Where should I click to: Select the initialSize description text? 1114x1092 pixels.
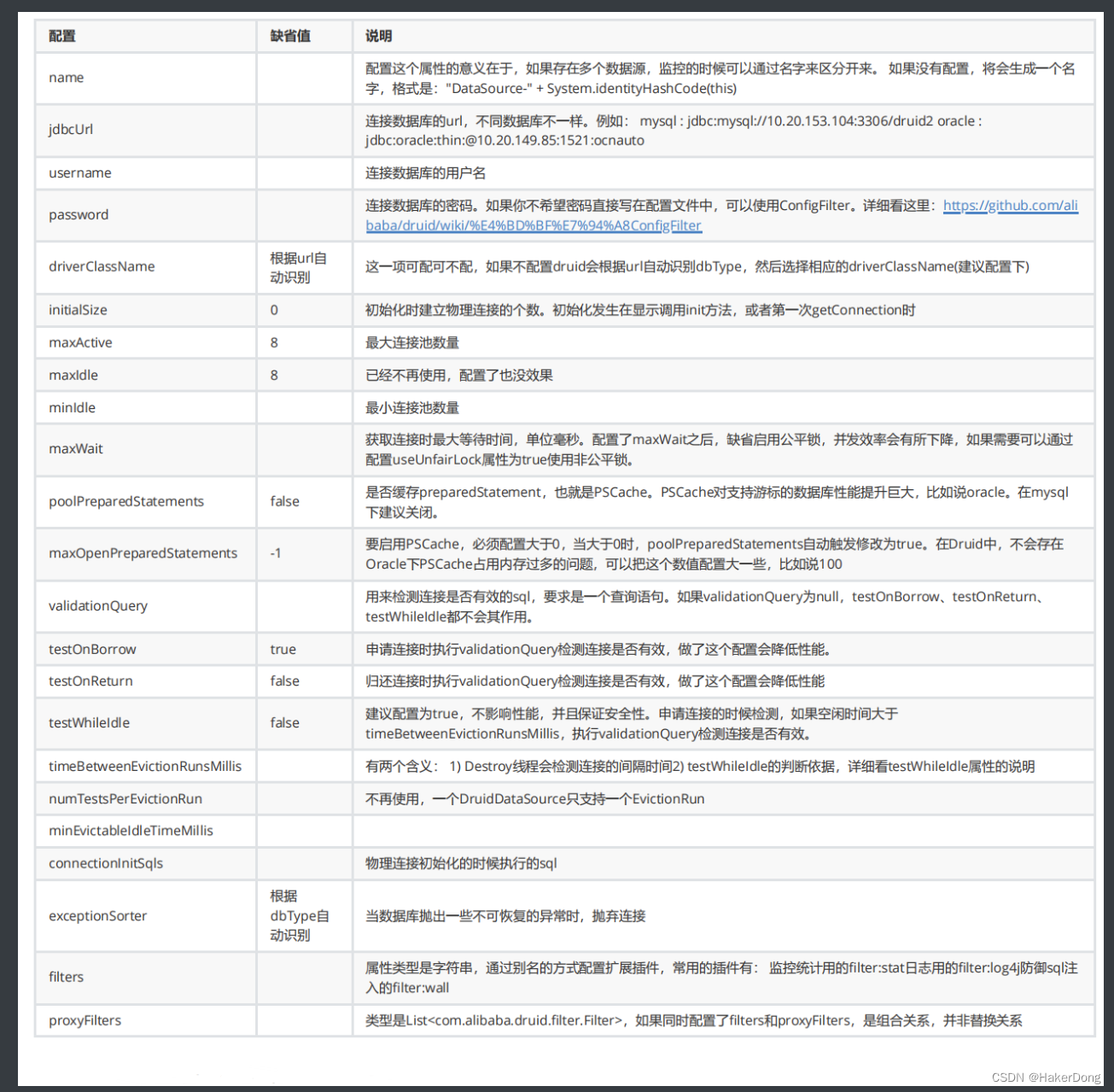click(640, 310)
